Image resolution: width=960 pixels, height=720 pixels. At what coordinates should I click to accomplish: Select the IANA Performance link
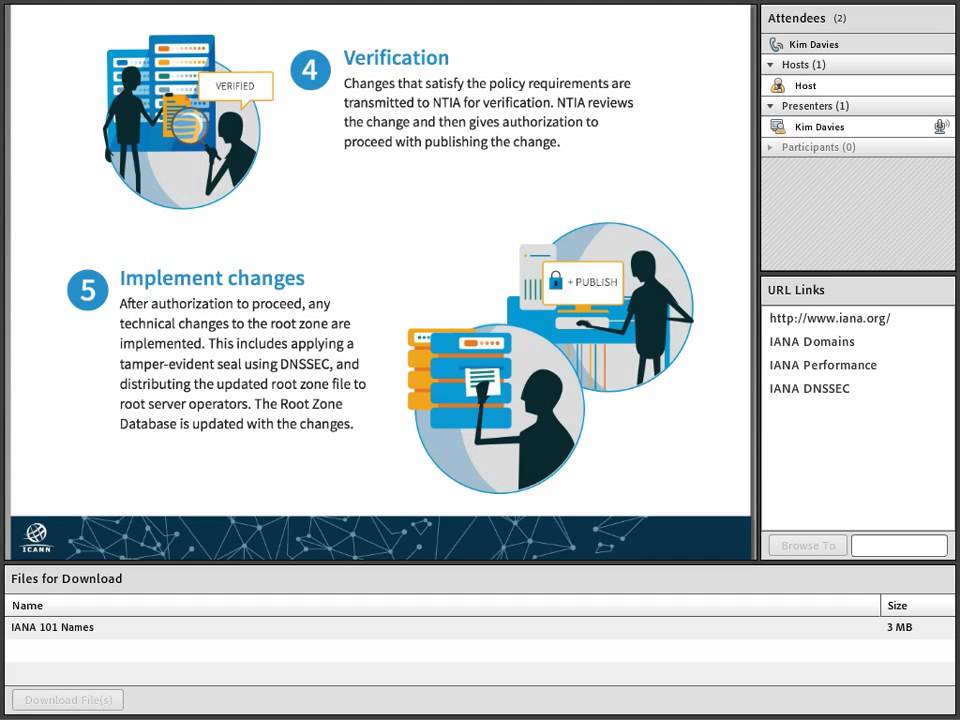823,365
